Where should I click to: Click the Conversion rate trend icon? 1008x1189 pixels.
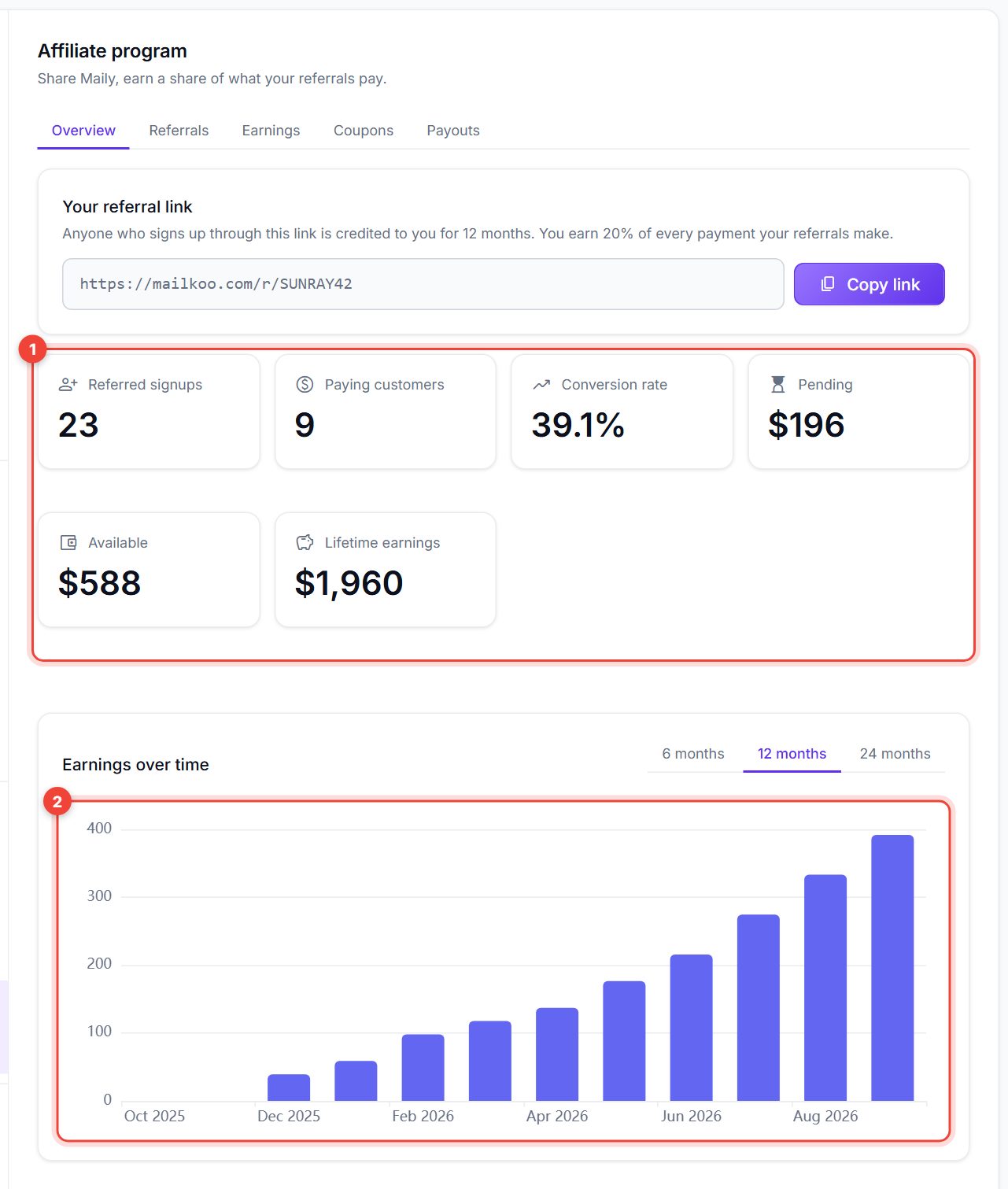click(541, 385)
